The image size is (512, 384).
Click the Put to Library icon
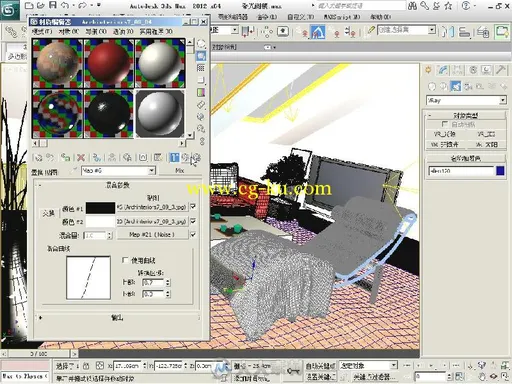click(127, 157)
